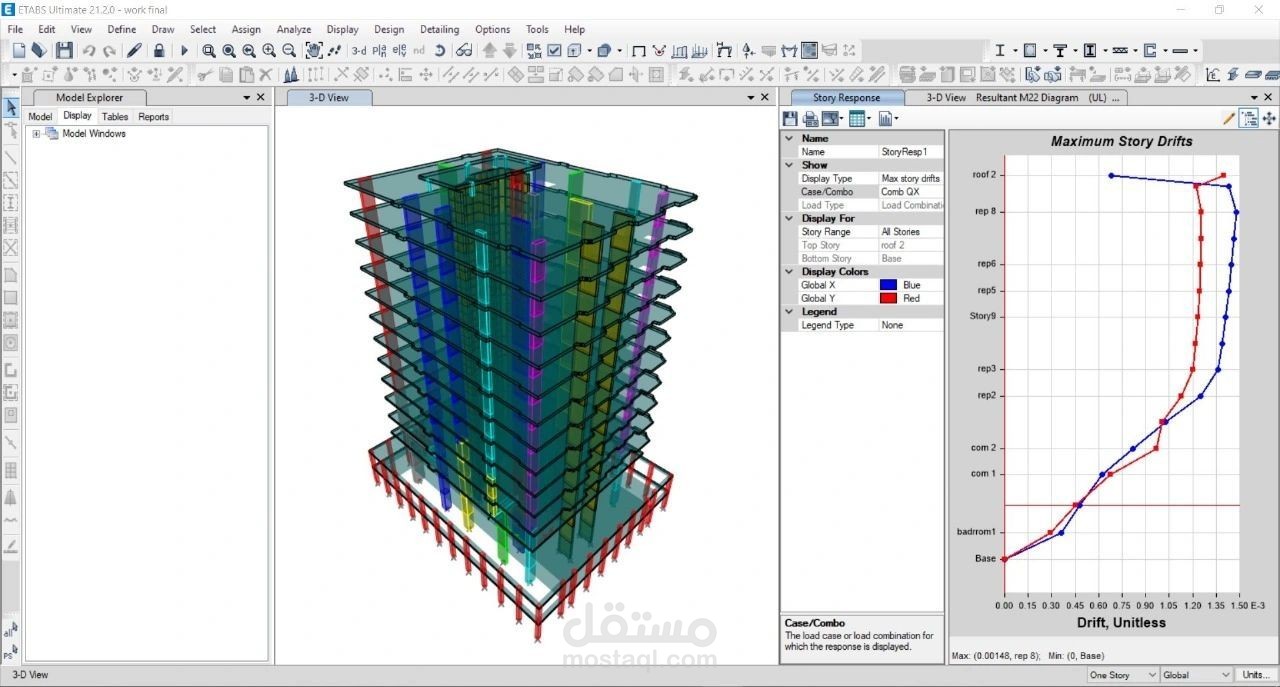This screenshot has height=687, width=1280.
Task: Open Set Display Options checkbox icon
Action: 555,50
